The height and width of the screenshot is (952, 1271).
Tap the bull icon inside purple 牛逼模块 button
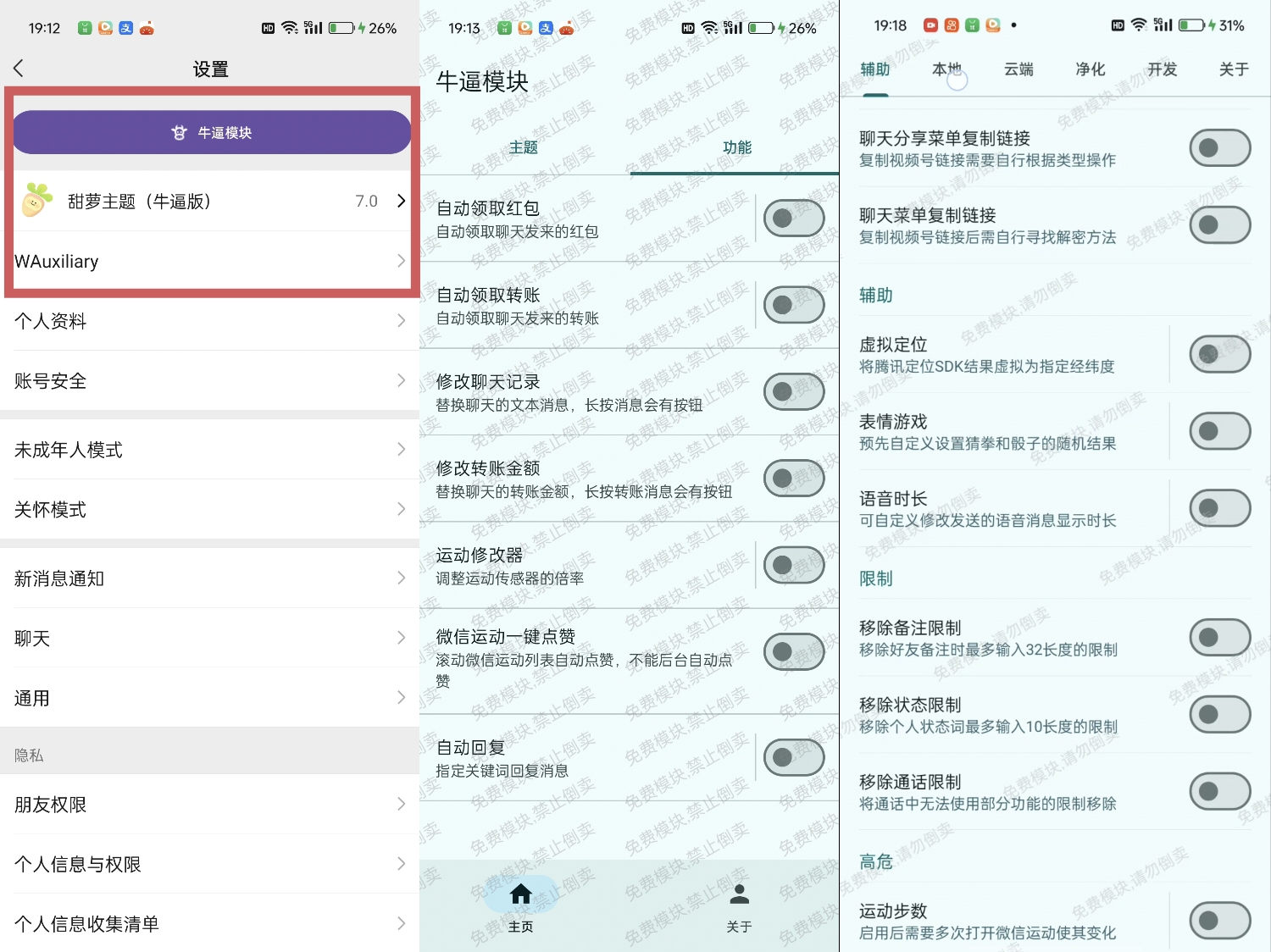pos(179,132)
